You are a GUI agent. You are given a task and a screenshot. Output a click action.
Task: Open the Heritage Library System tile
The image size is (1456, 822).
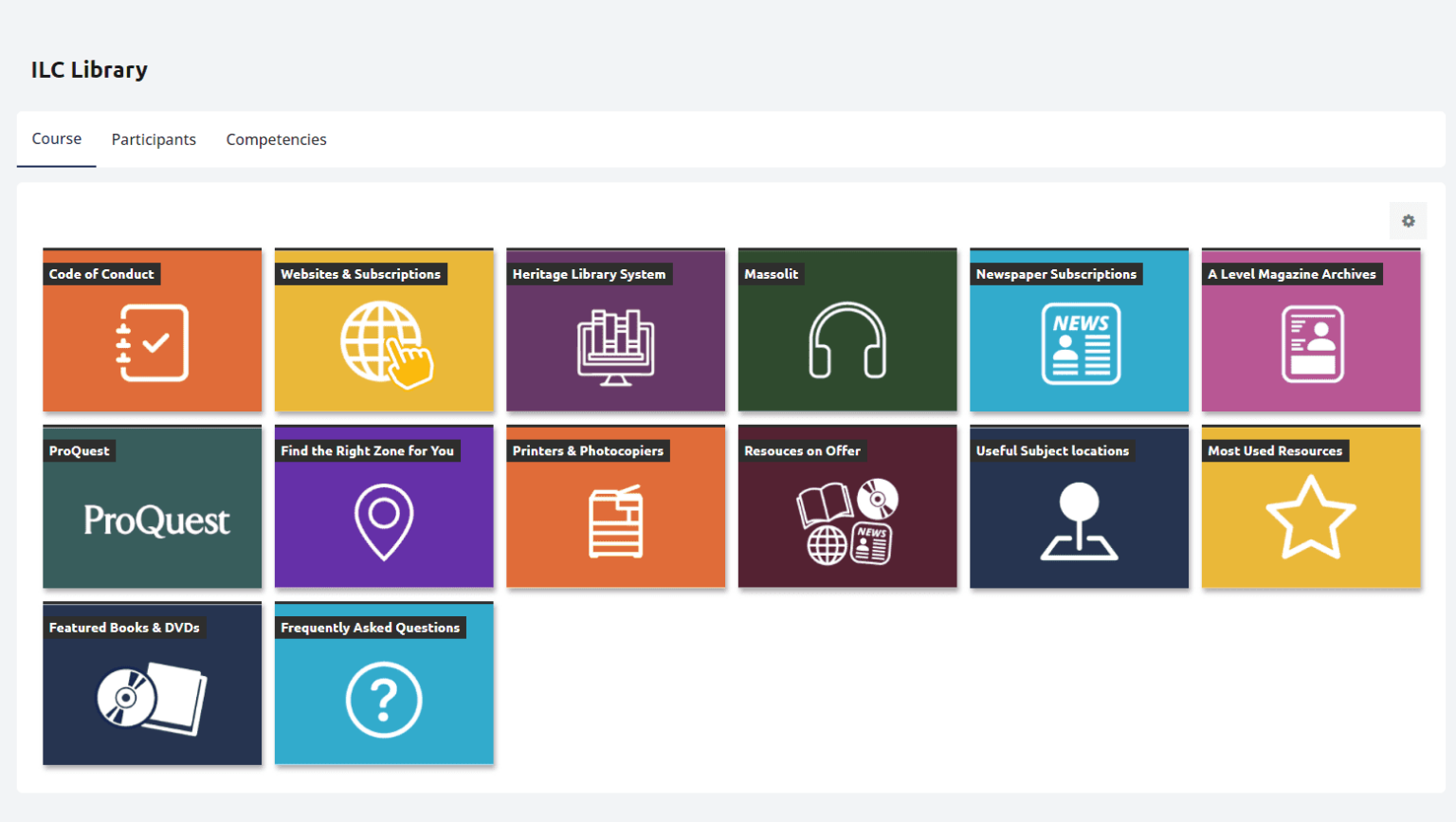tap(615, 330)
